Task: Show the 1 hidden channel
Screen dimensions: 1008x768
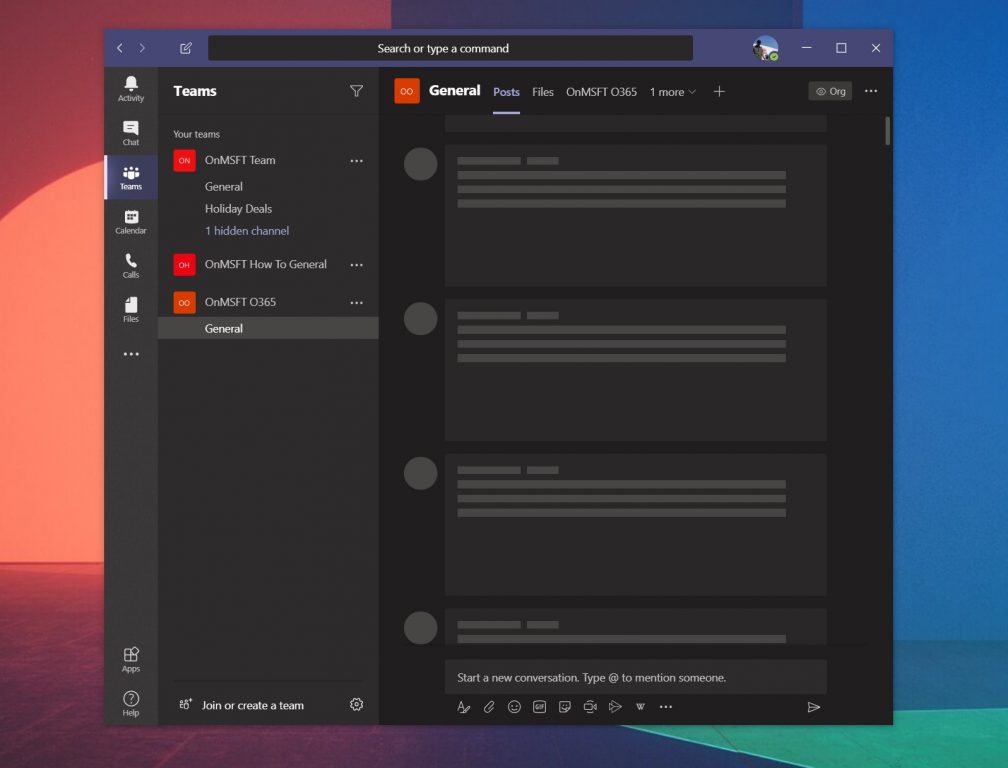Action: click(x=247, y=231)
